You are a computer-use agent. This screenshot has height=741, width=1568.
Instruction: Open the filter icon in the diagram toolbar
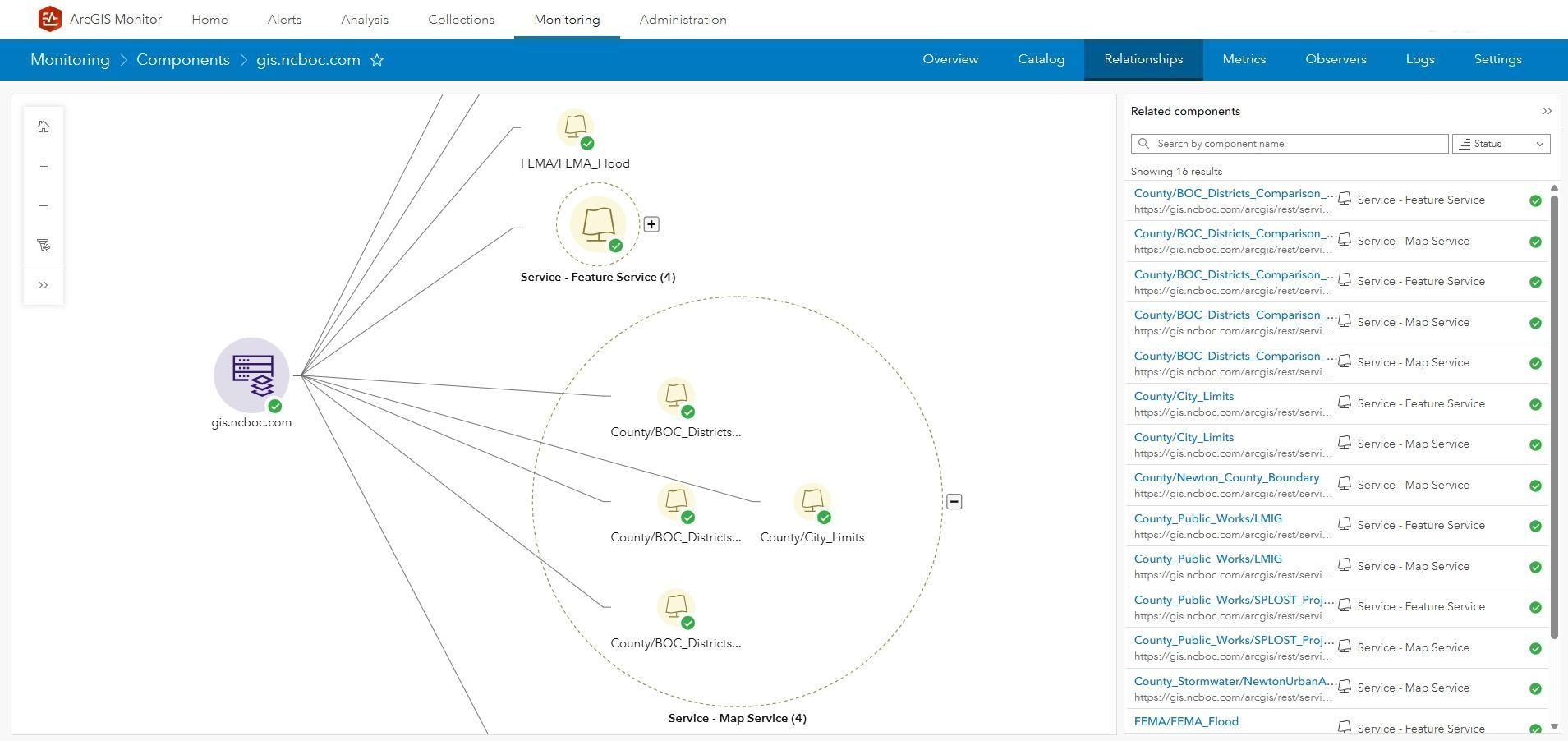pos(43,244)
